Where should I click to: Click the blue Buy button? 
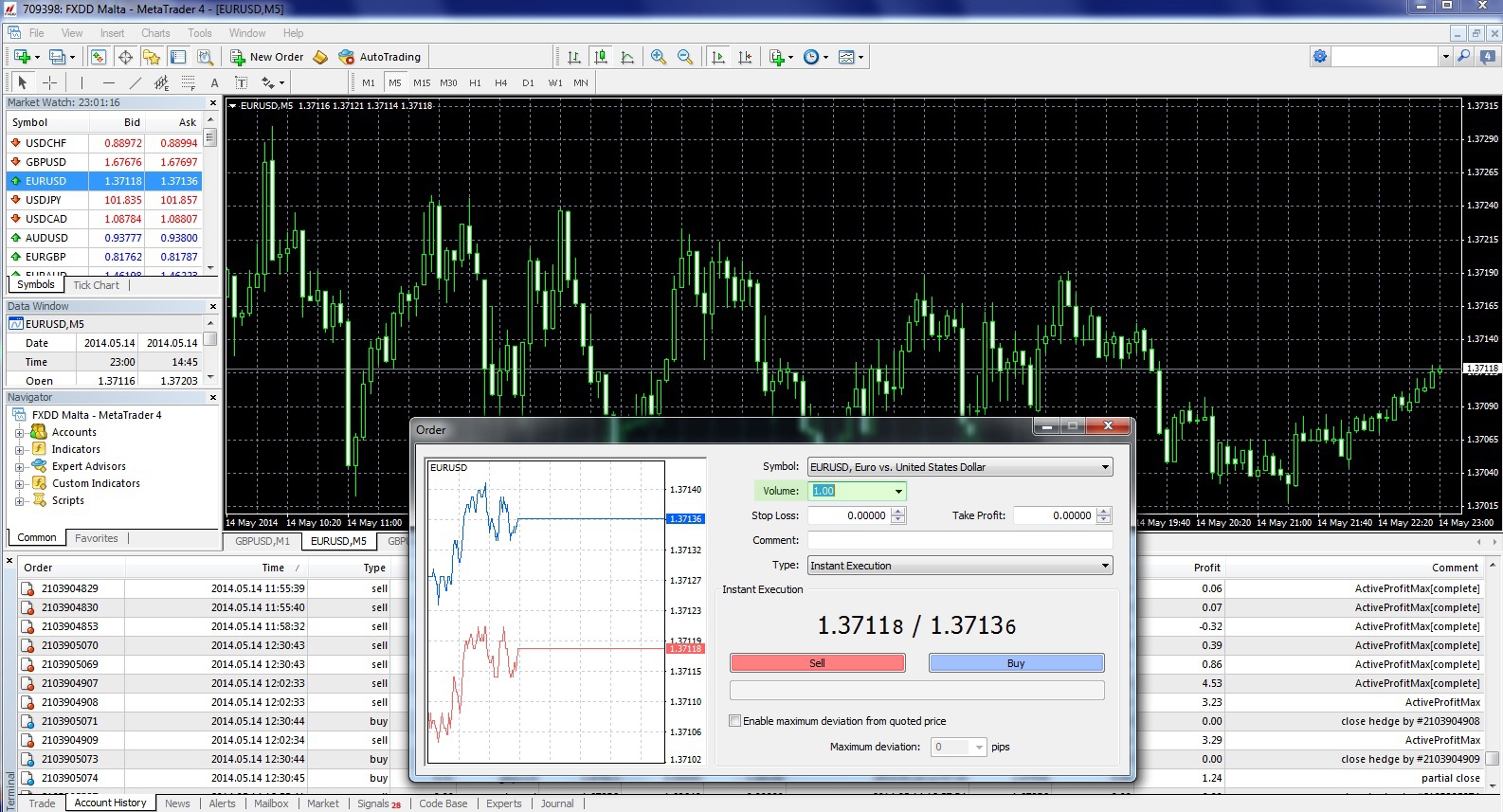1016,663
